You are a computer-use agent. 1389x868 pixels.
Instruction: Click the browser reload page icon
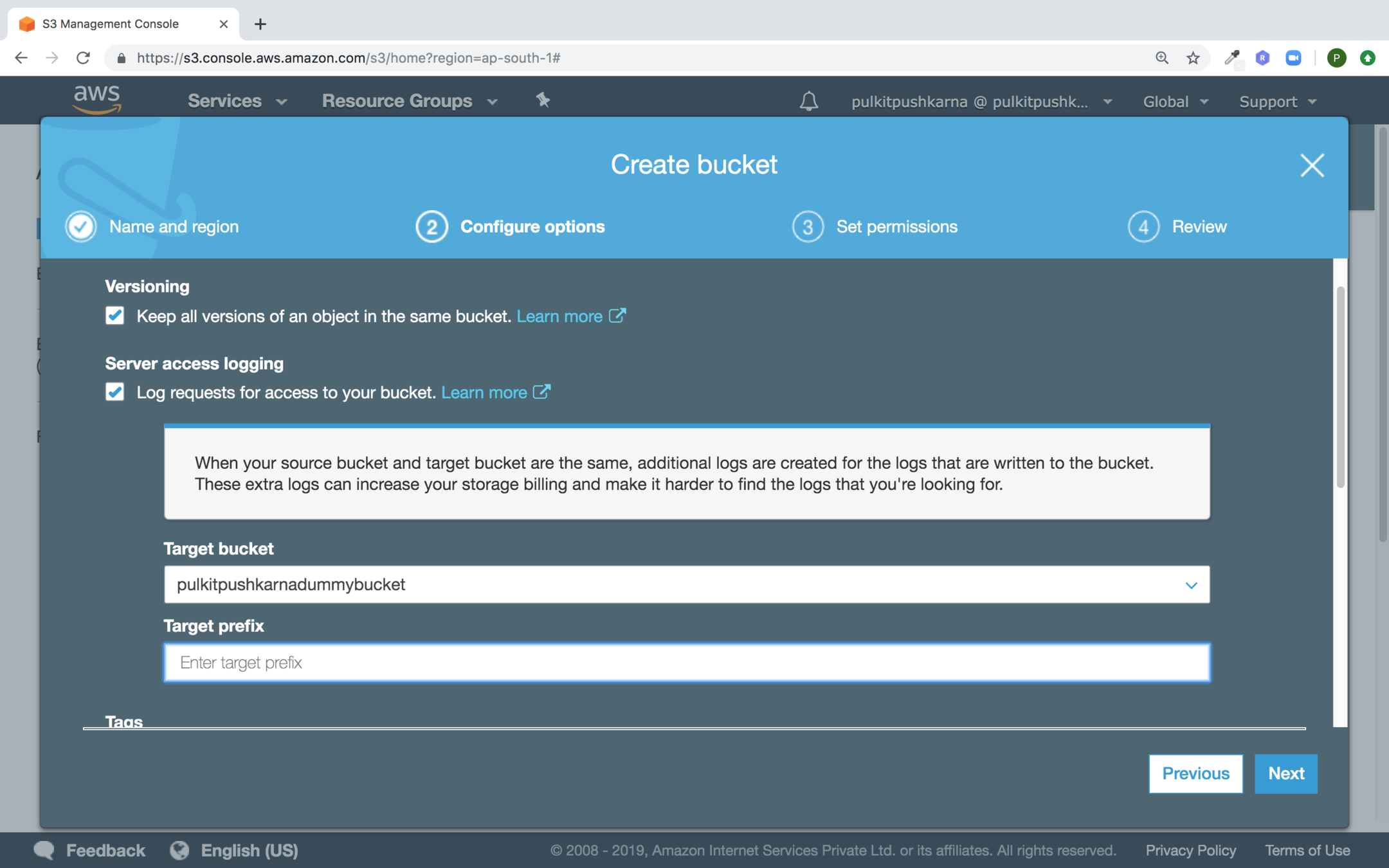click(83, 58)
